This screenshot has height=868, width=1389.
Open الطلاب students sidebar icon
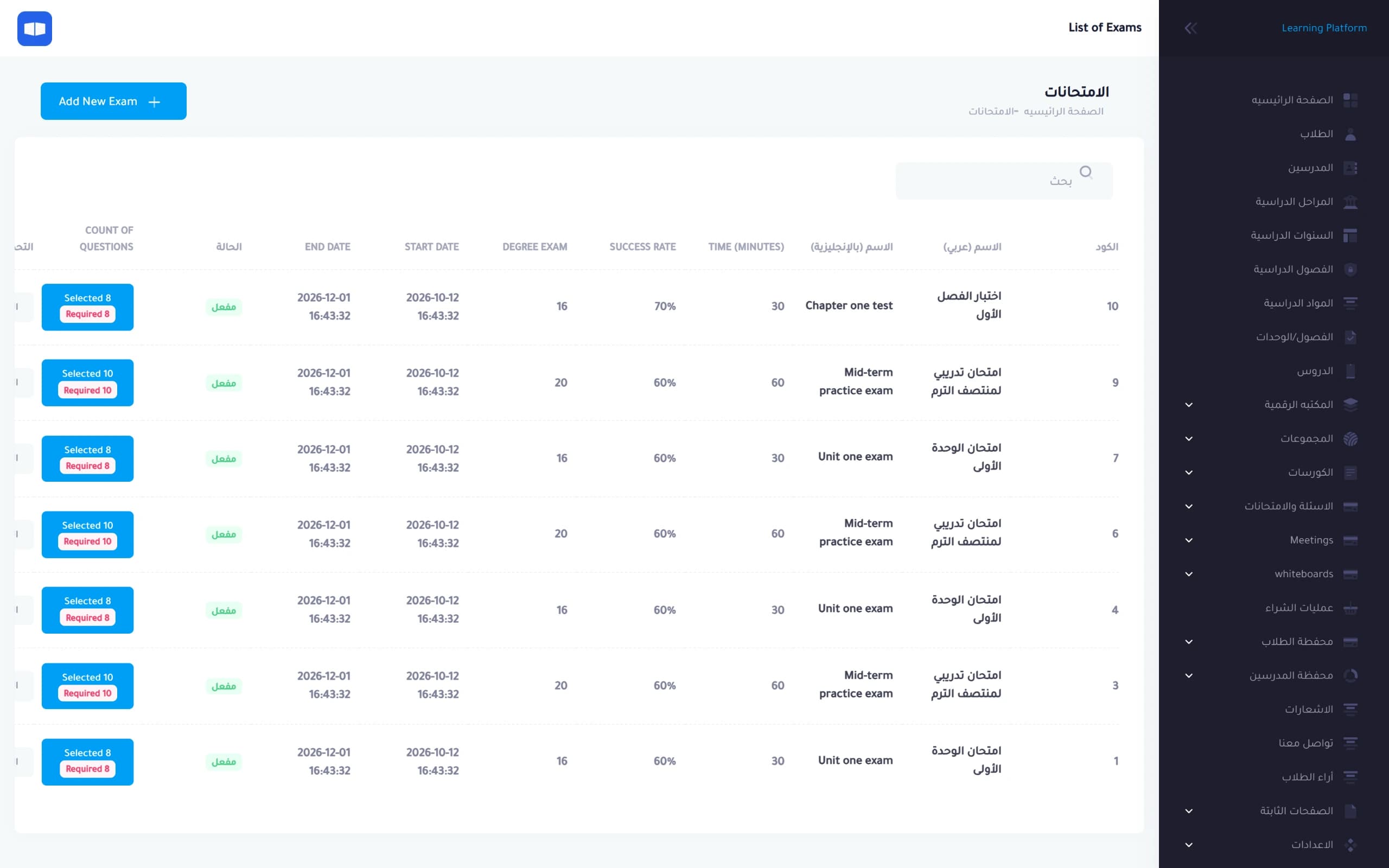[1350, 135]
